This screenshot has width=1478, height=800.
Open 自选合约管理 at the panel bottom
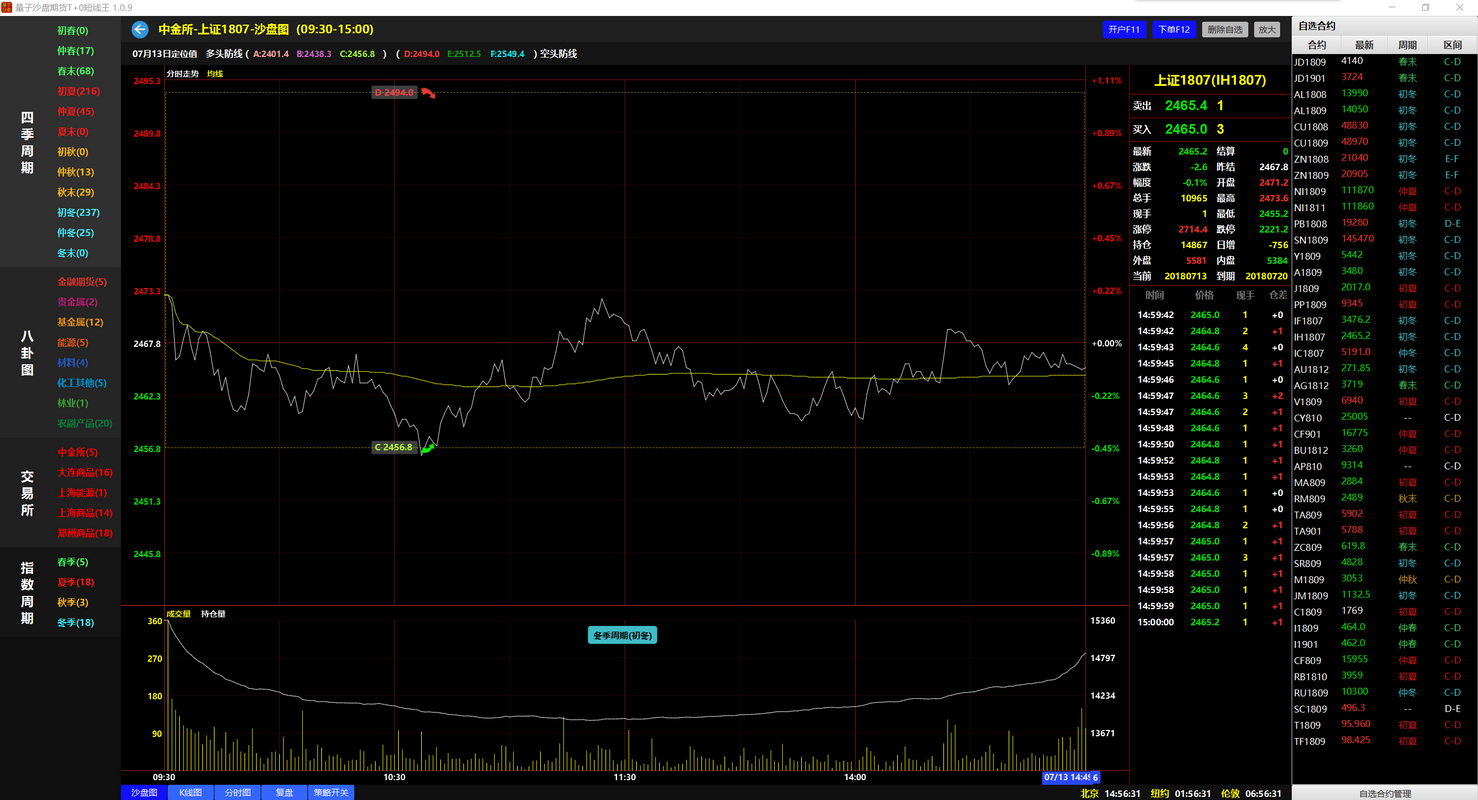(1385, 793)
